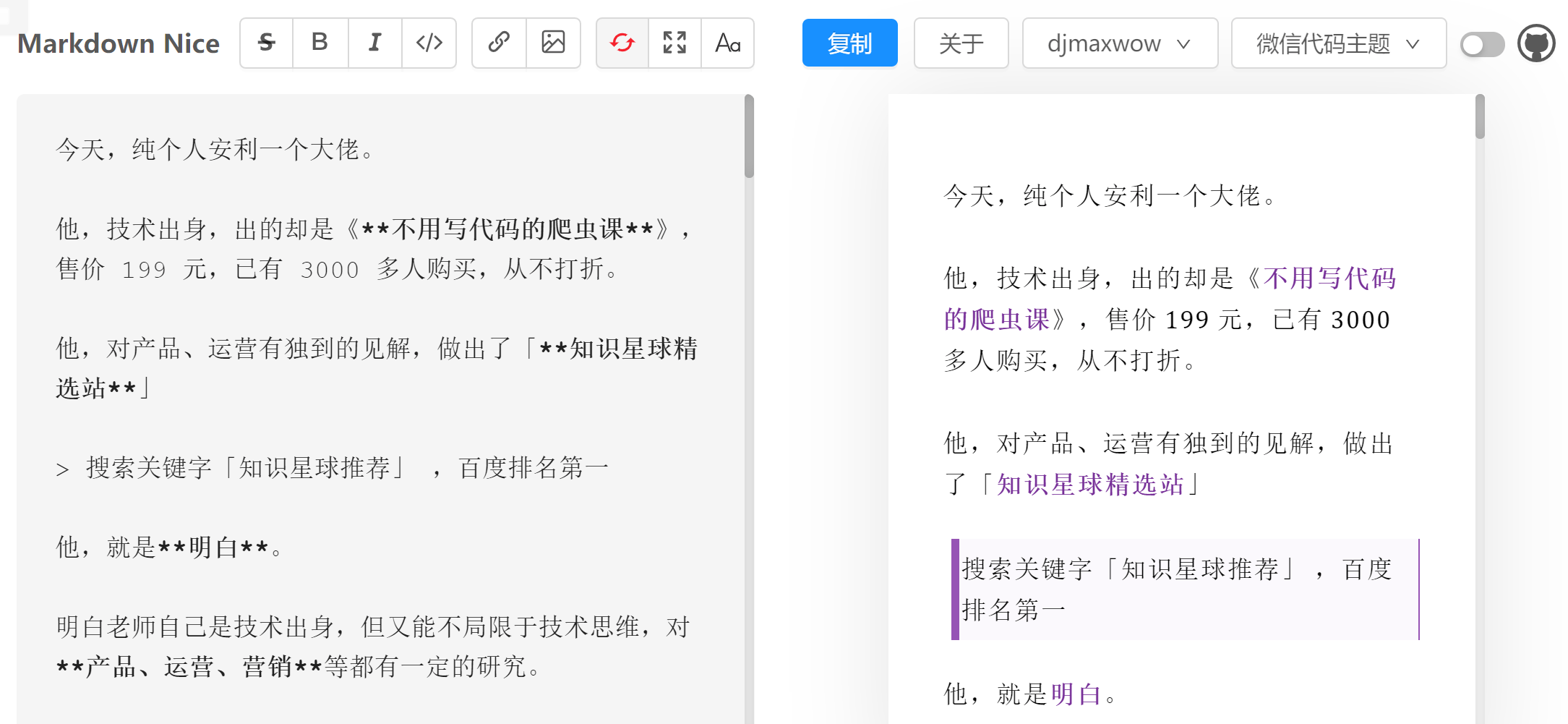Expand the djmaxwow dropdown

pos(1120,43)
